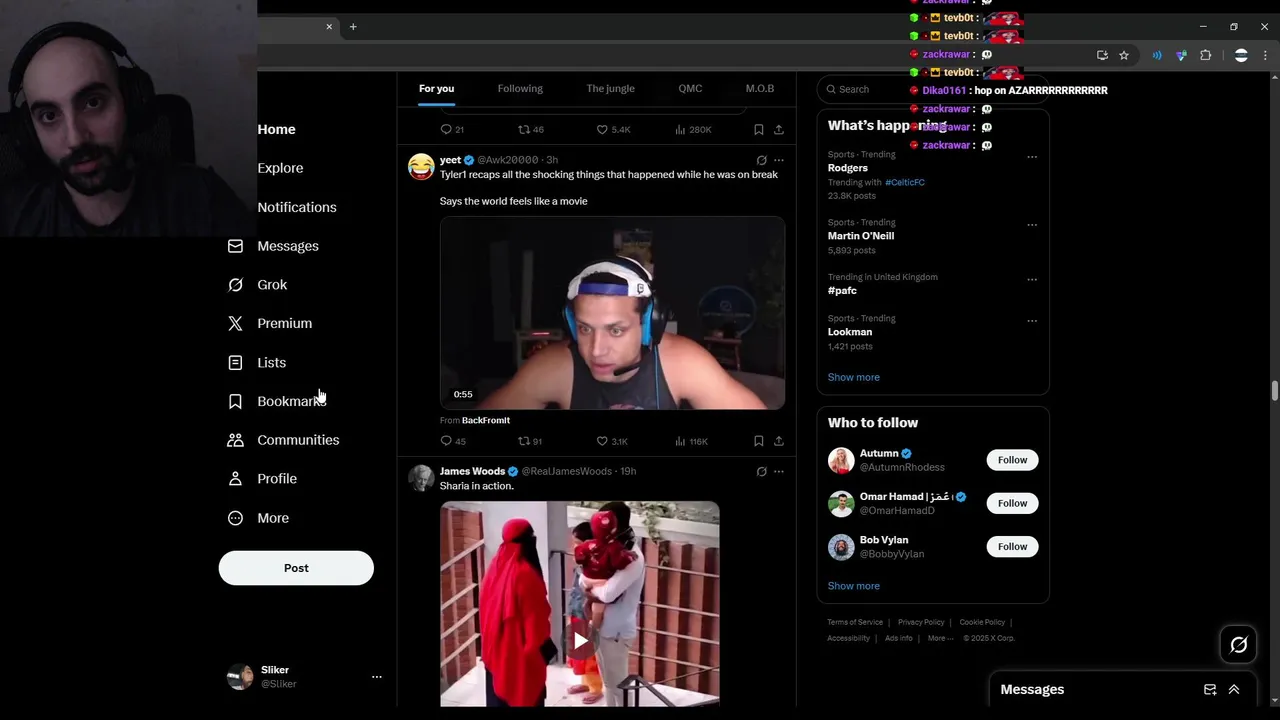The image size is (1280, 720).
Task: Click the white Post button
Action: pyautogui.click(x=296, y=568)
